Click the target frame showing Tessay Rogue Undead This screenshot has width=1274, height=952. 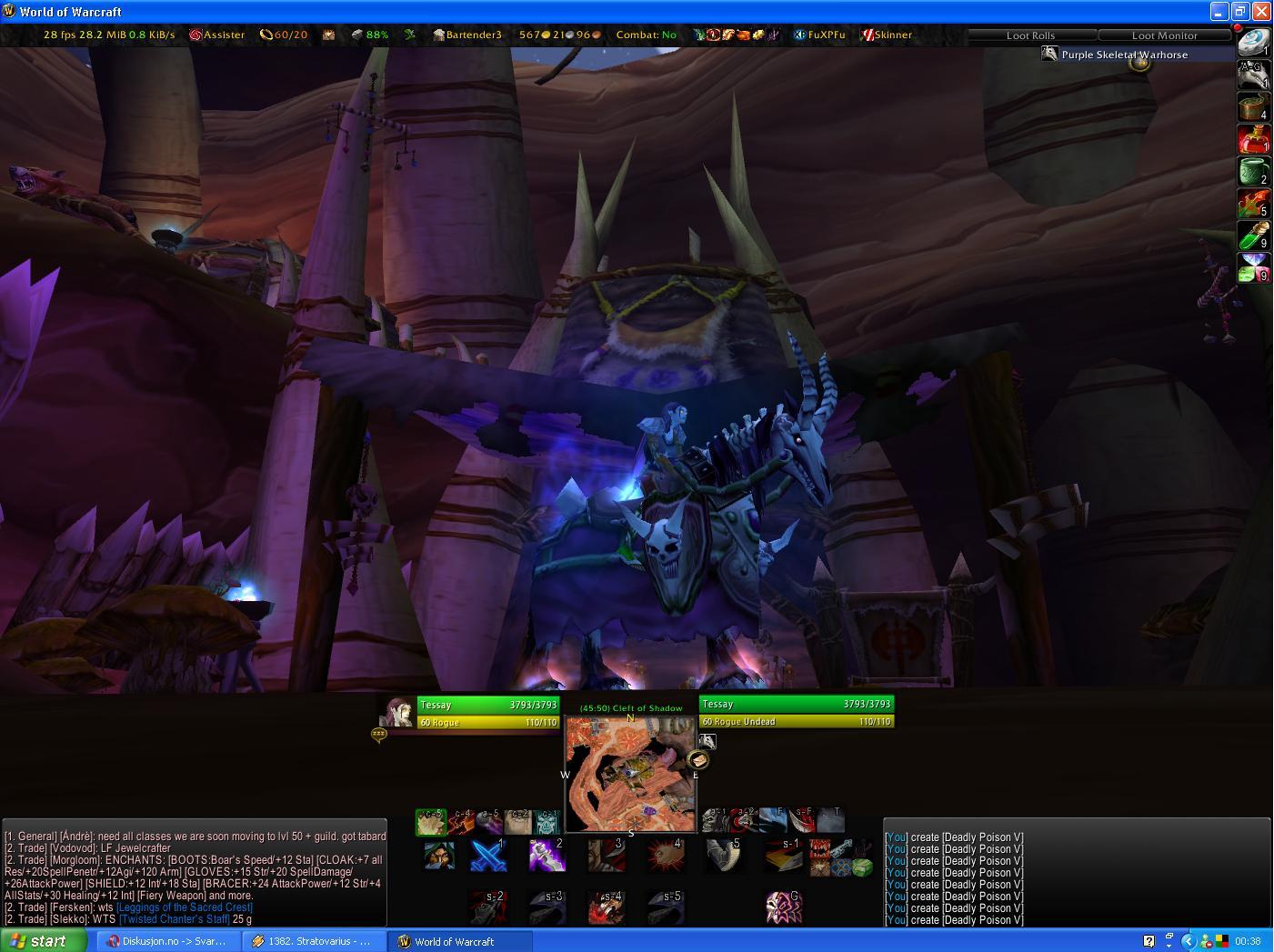797,713
